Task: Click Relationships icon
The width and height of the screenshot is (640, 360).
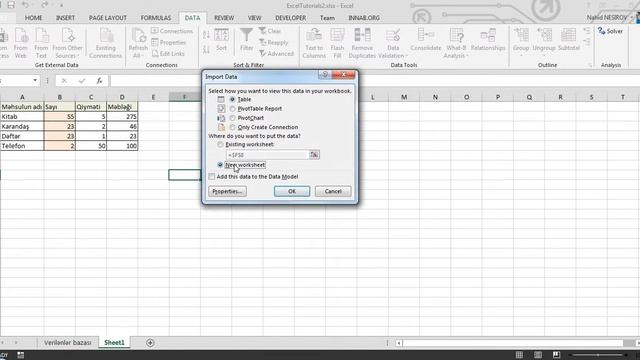Action: pos(488,40)
